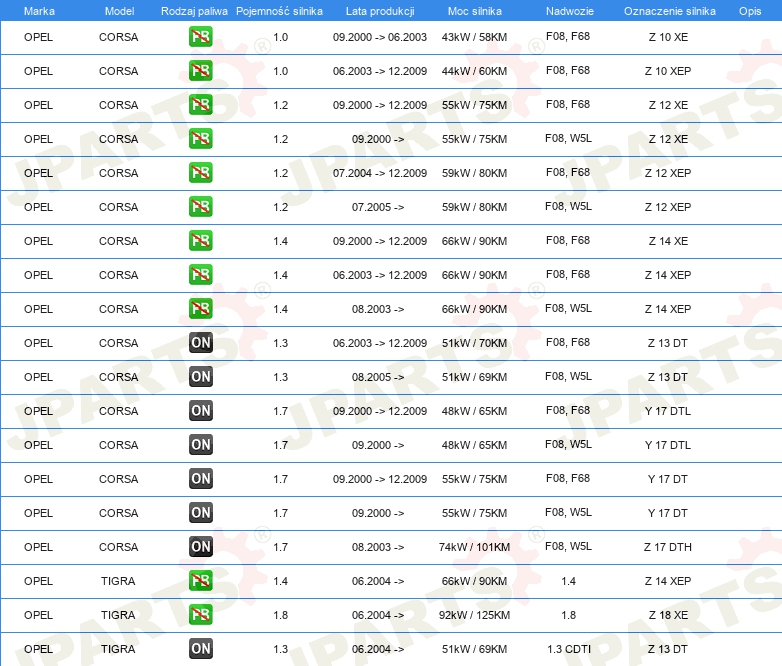Click the 09.2000 -> 06.2003 production years cell
782x666 pixels.
(380, 37)
